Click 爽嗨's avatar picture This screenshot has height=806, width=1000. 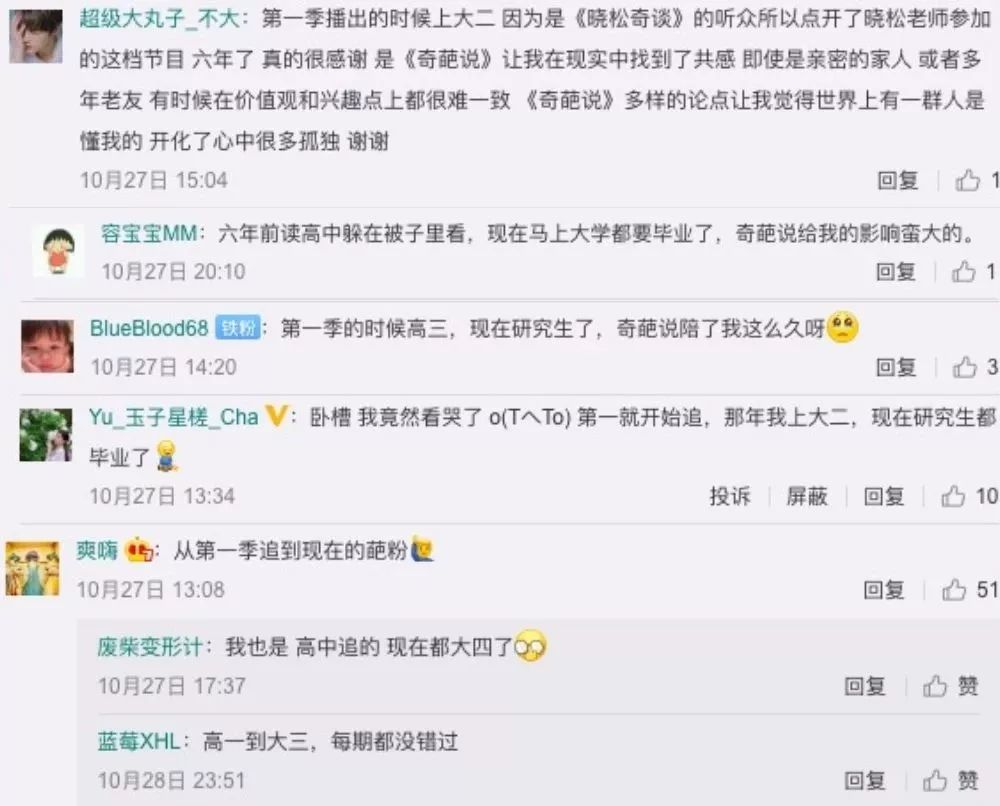[33, 569]
